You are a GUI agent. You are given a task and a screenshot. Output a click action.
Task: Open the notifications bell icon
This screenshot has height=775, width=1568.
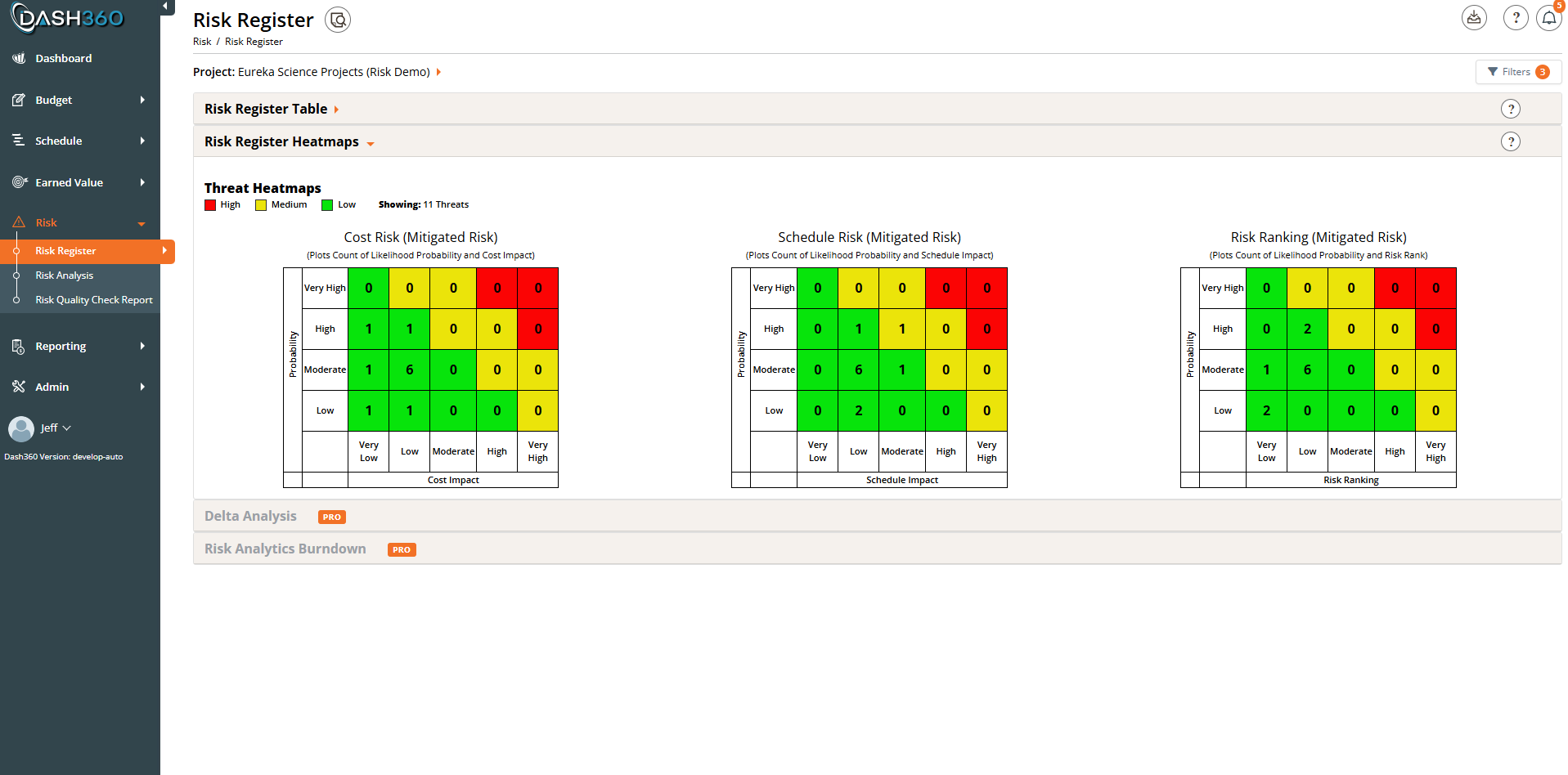1549,17
